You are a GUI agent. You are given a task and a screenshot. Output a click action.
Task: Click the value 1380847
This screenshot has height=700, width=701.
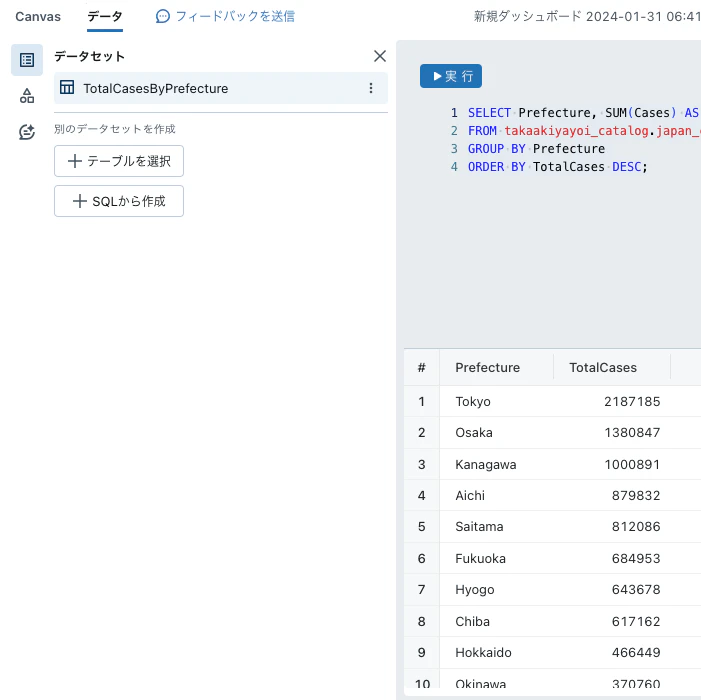pos(632,433)
